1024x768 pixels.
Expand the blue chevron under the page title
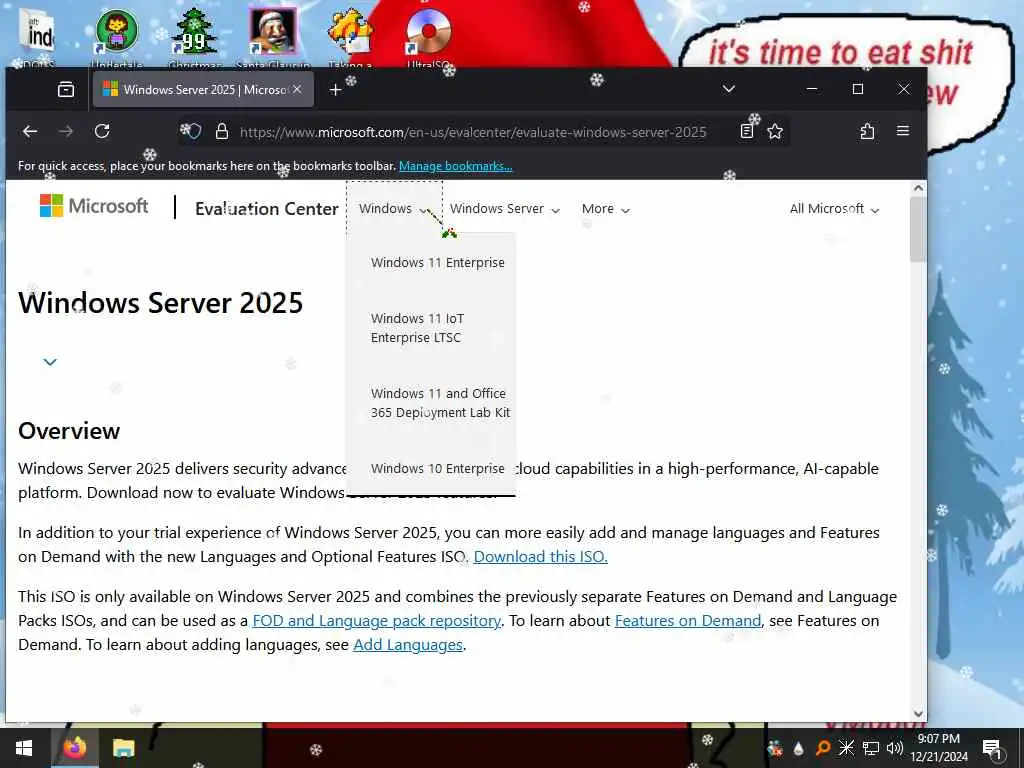tap(50, 362)
